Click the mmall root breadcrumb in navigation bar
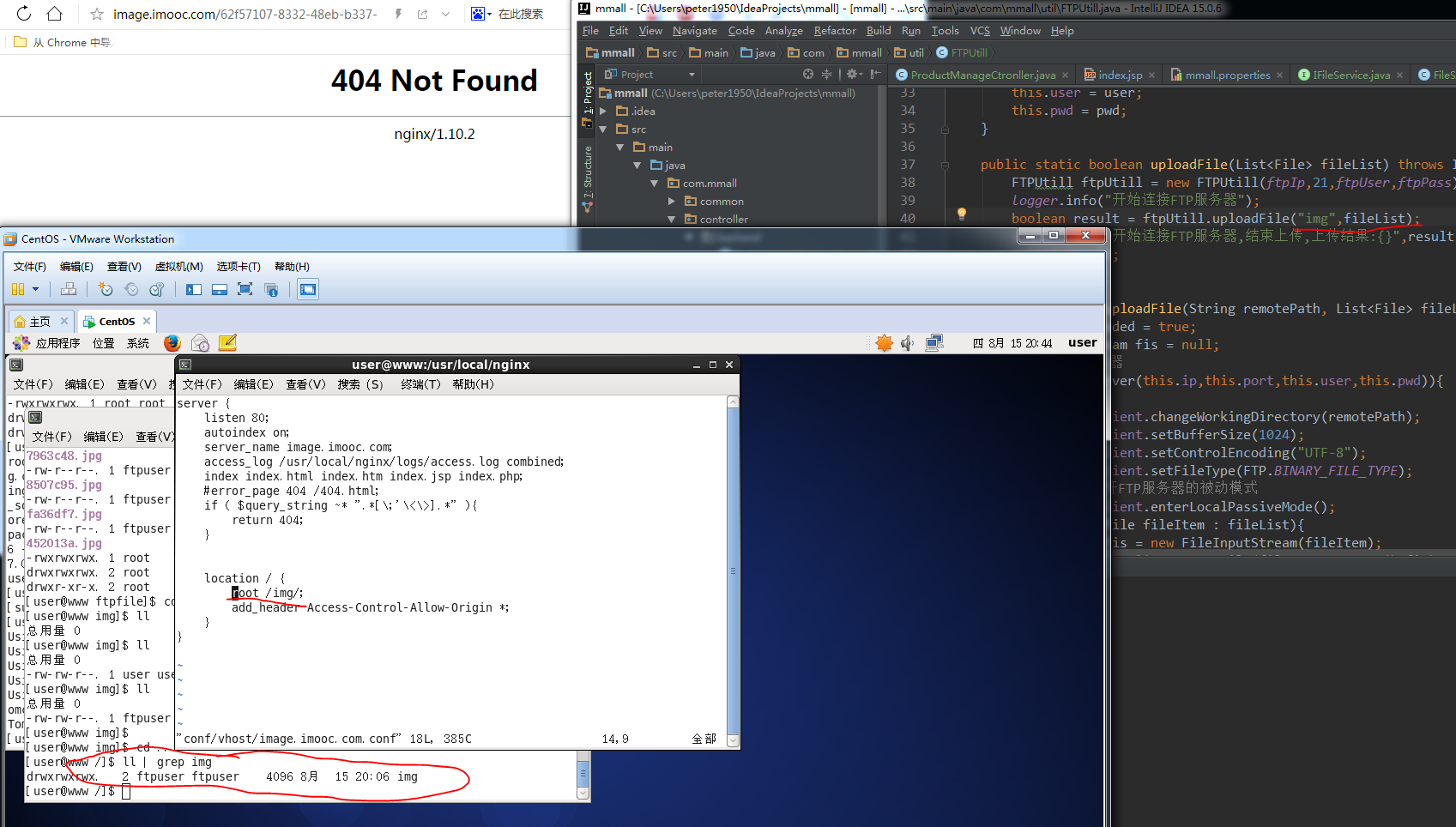 point(610,52)
